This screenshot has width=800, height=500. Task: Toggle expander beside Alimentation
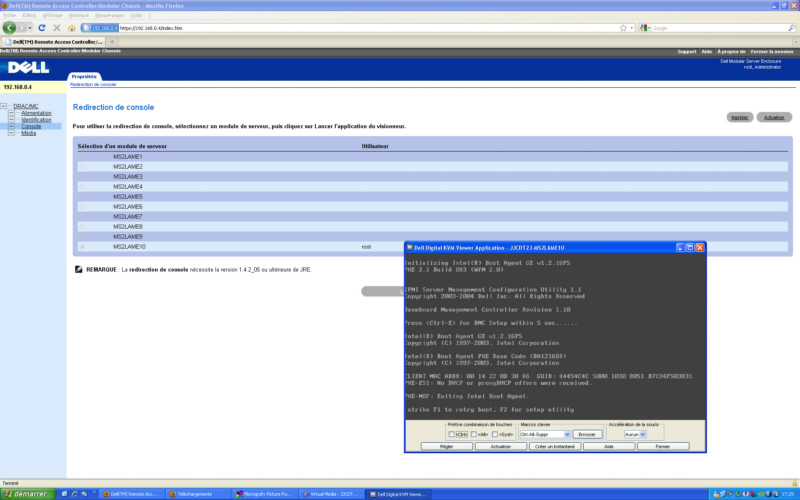coord(11,113)
